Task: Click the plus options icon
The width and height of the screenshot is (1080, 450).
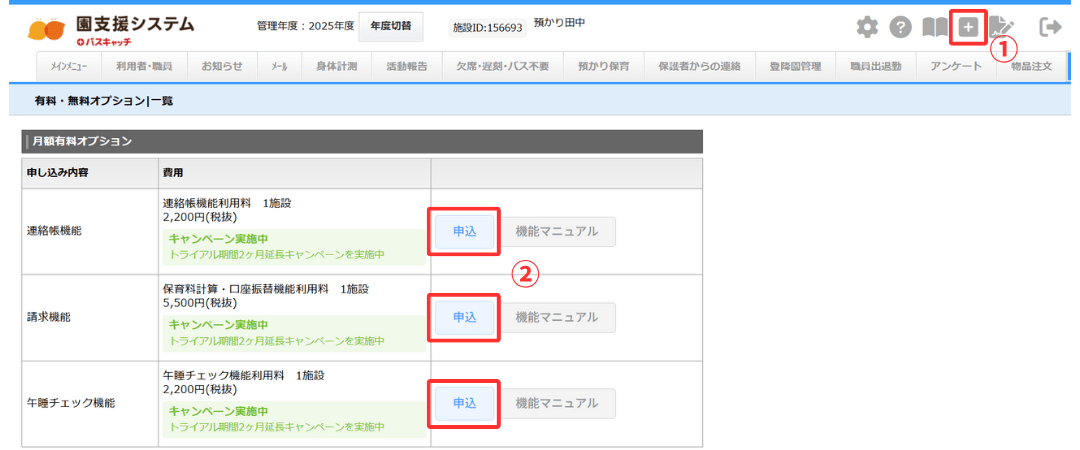Action: [x=968, y=27]
